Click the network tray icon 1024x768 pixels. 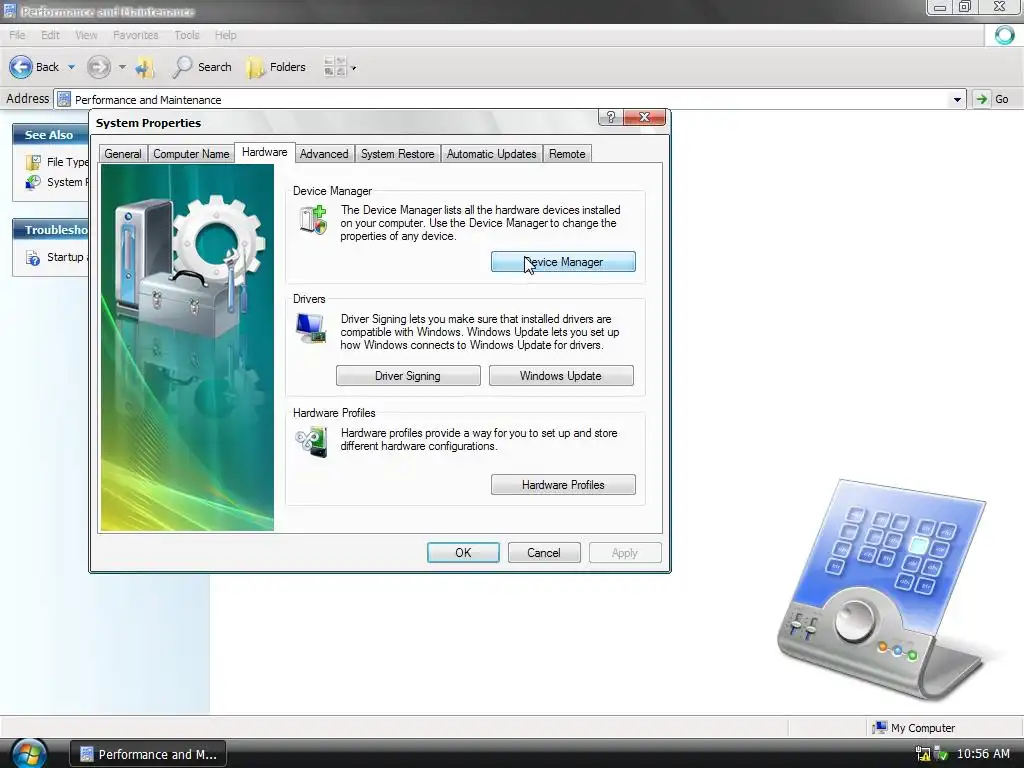(923, 754)
